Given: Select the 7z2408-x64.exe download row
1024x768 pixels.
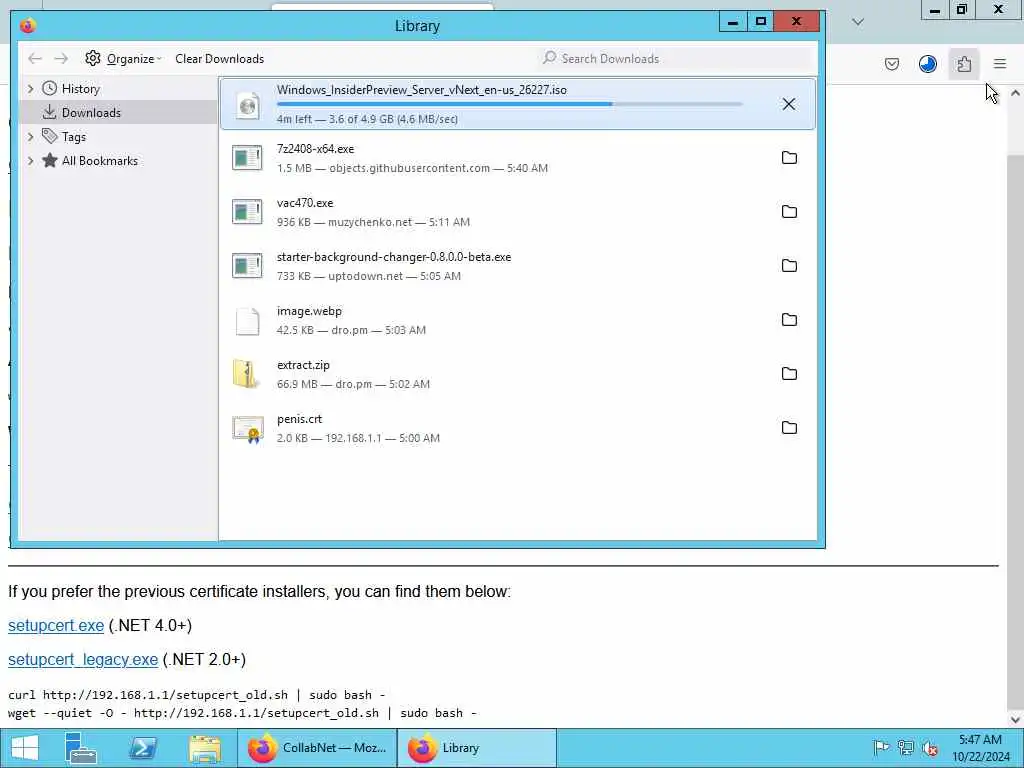Looking at the screenshot, I should (x=518, y=158).
